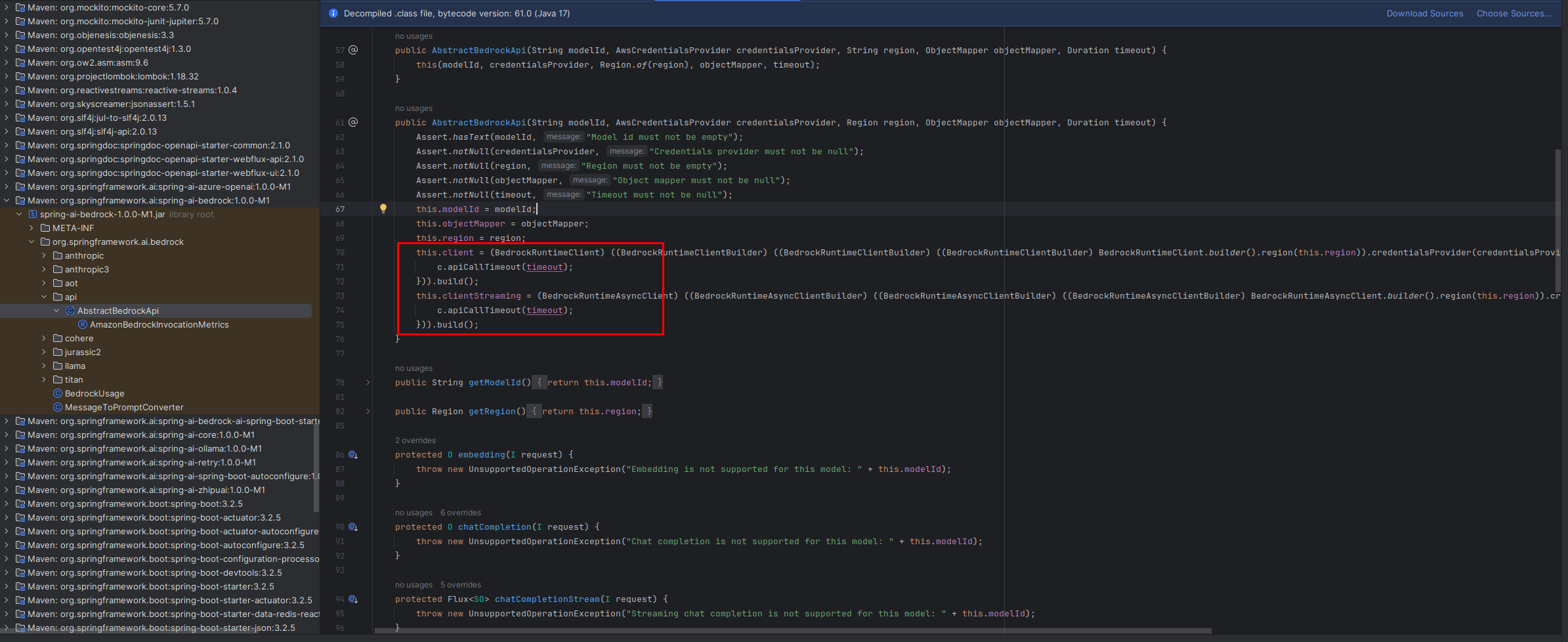The image size is (1568, 642).
Task: Select Maven: org.slf4j:slf4j-api:2.0.13
Action: tap(92, 131)
